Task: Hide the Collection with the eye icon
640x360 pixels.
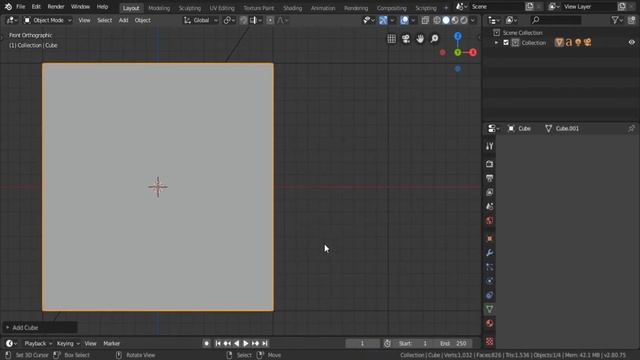Action: 631,42
